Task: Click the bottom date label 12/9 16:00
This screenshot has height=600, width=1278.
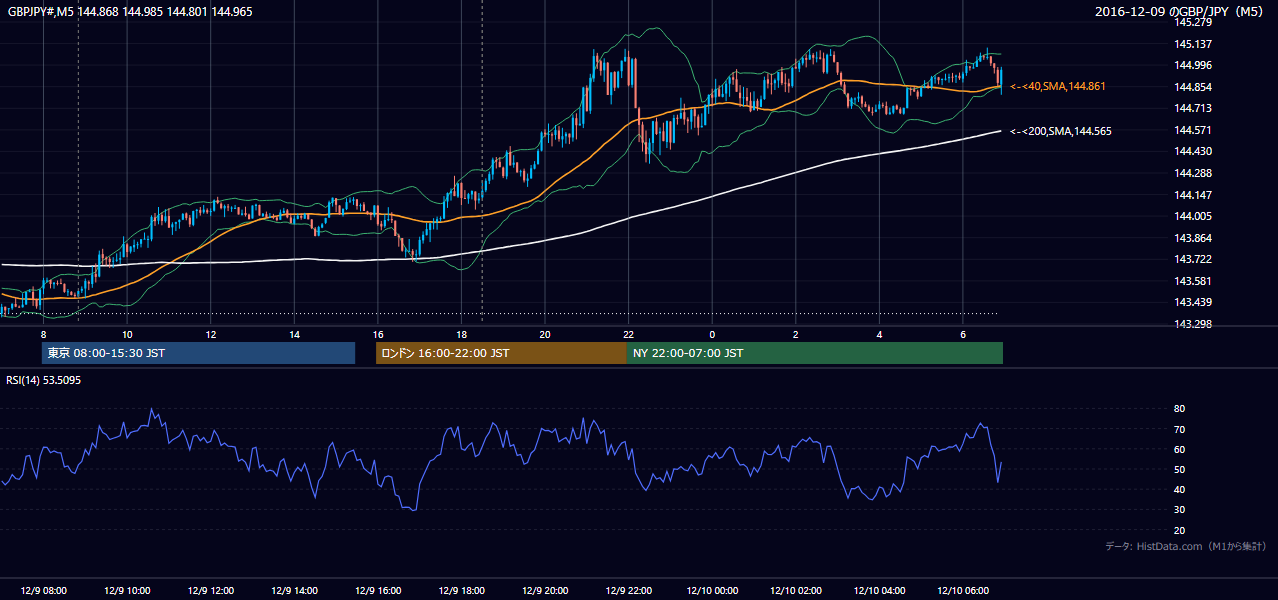Action: [377, 591]
